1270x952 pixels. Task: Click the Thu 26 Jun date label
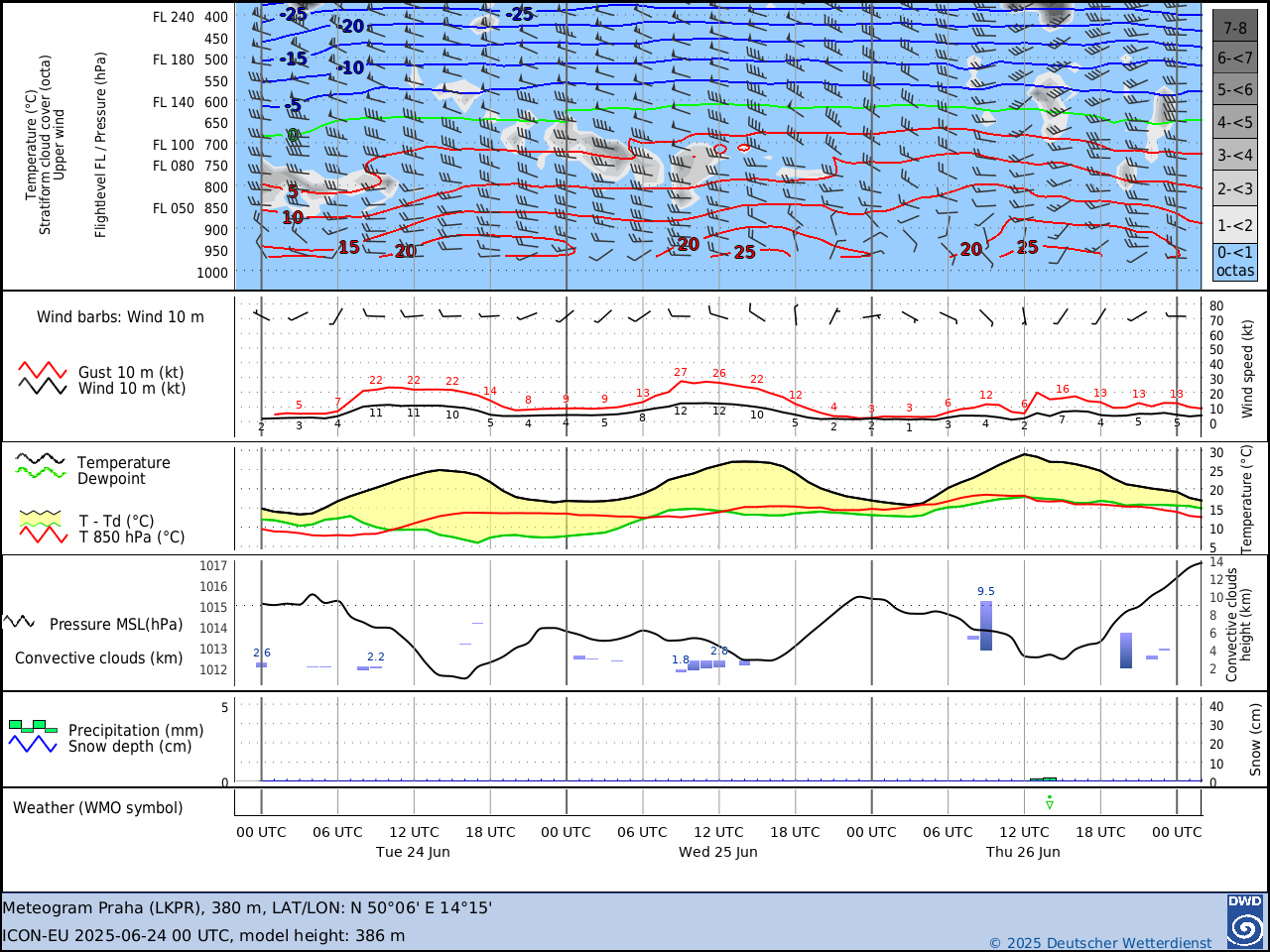click(x=1023, y=852)
